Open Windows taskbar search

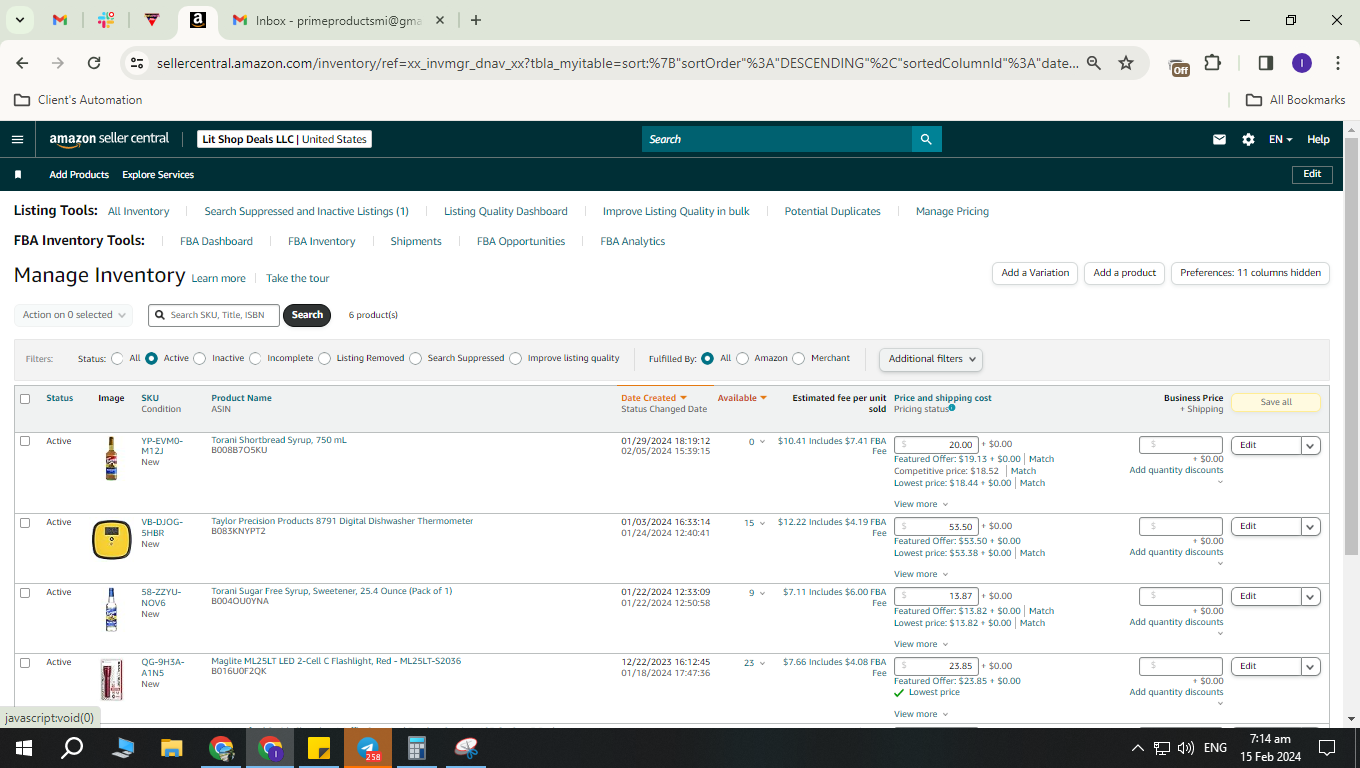point(72,747)
